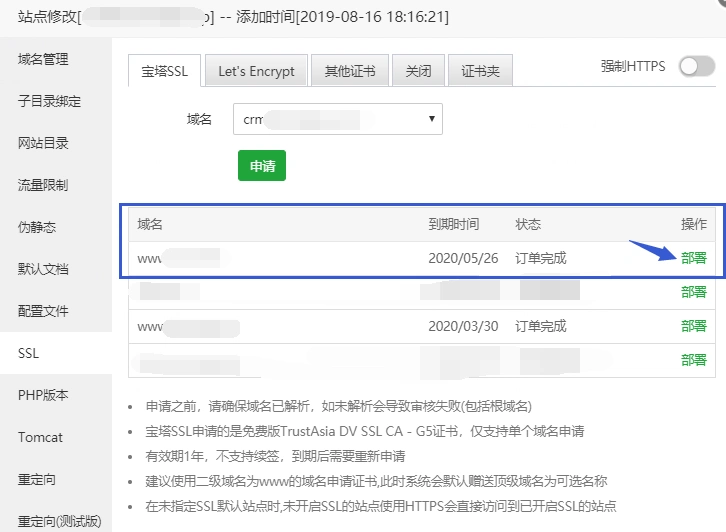Go to 子目录绑定 settings
Viewport: 726px width, 532px height.
(49, 101)
